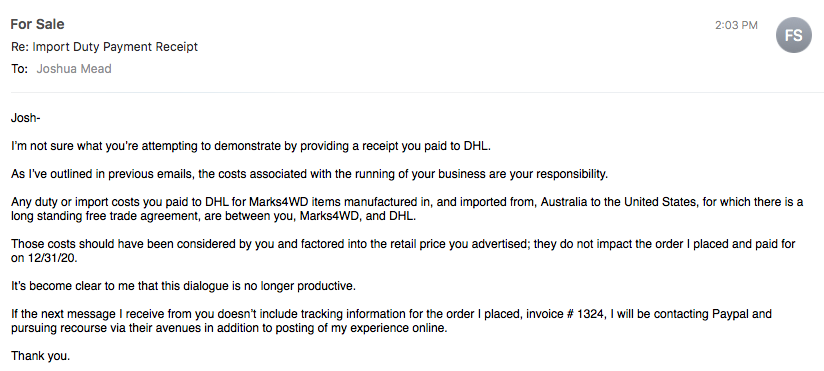Click the sentence about a receipt paid to DHL
Screen dimensions: 824x371
(x=251, y=146)
